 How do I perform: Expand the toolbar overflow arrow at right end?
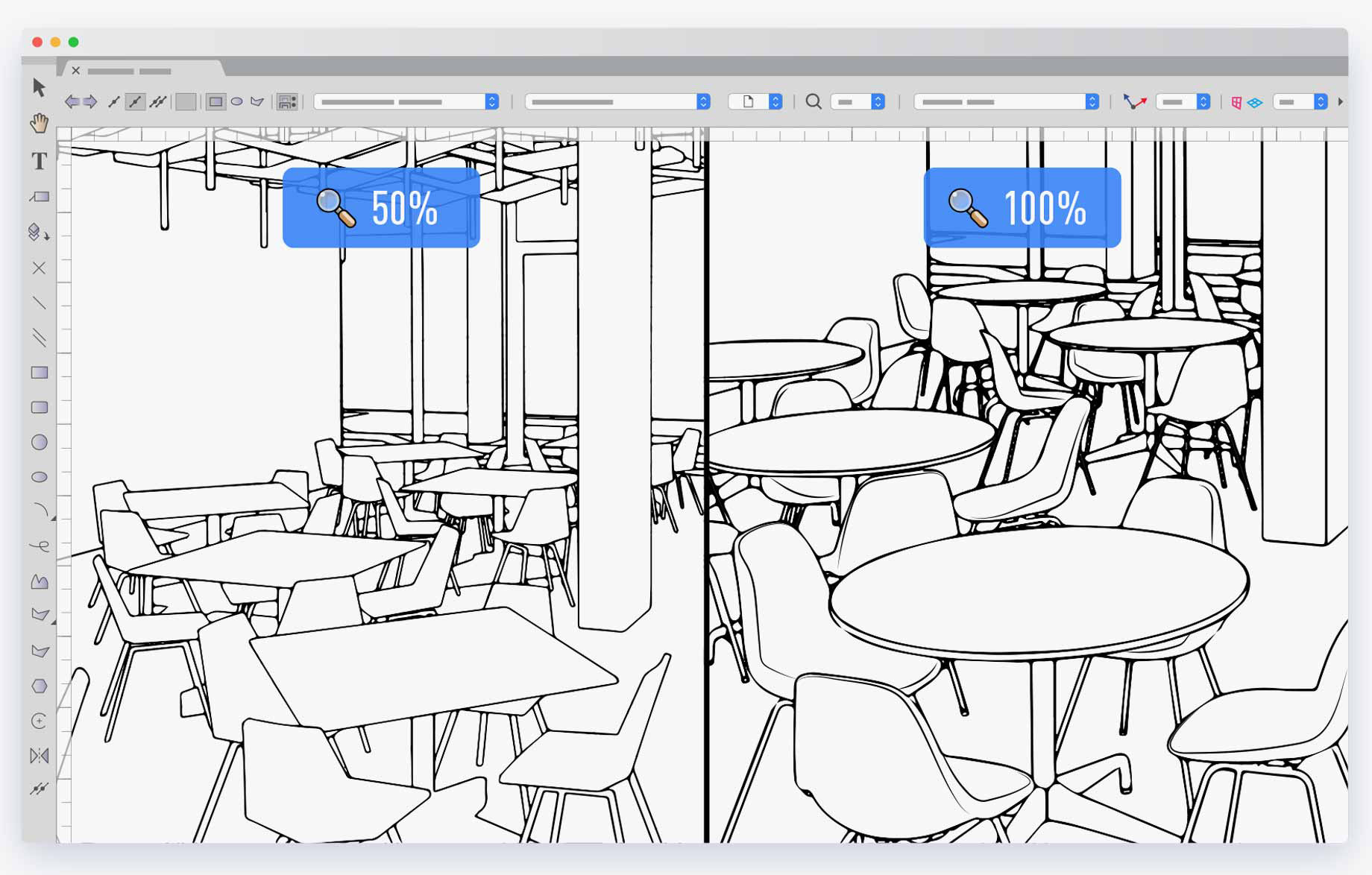coord(1341,102)
